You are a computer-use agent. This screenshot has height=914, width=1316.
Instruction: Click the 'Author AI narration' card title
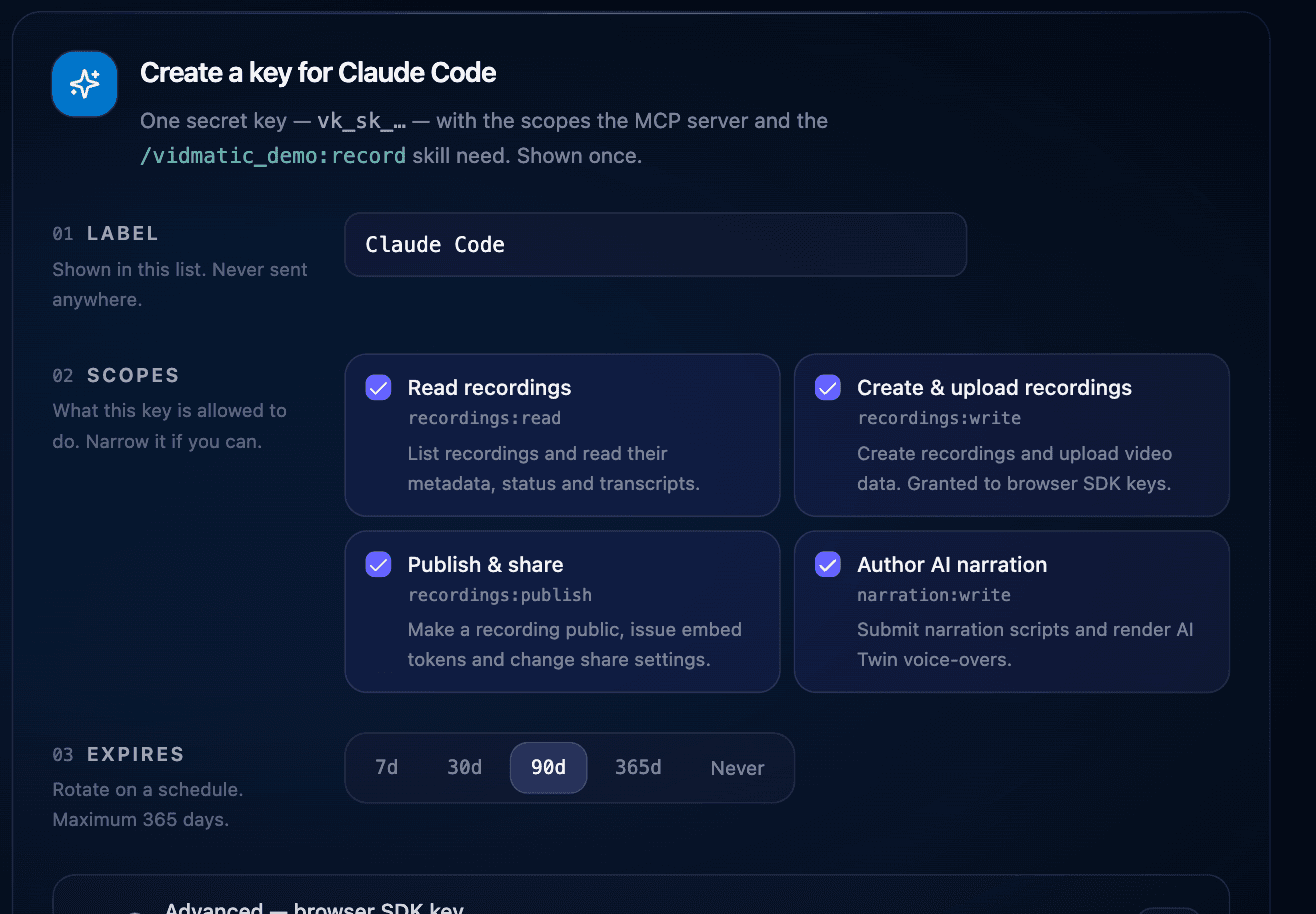(x=952, y=565)
